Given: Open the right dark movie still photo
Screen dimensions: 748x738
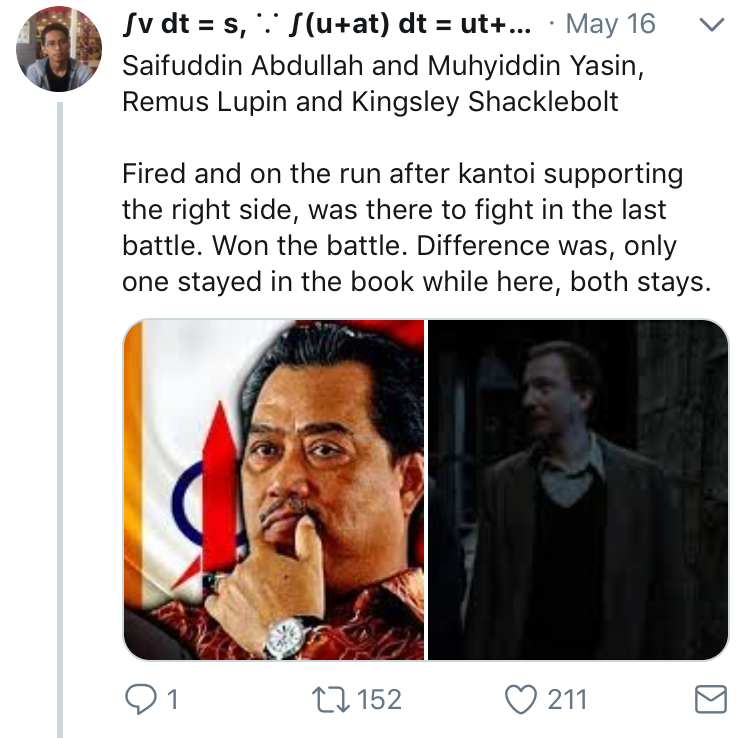Looking at the screenshot, I should click(x=578, y=490).
